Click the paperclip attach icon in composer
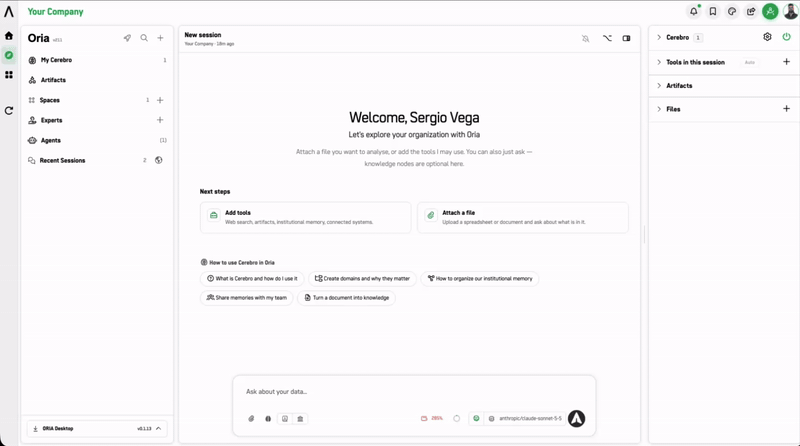 coord(251,418)
